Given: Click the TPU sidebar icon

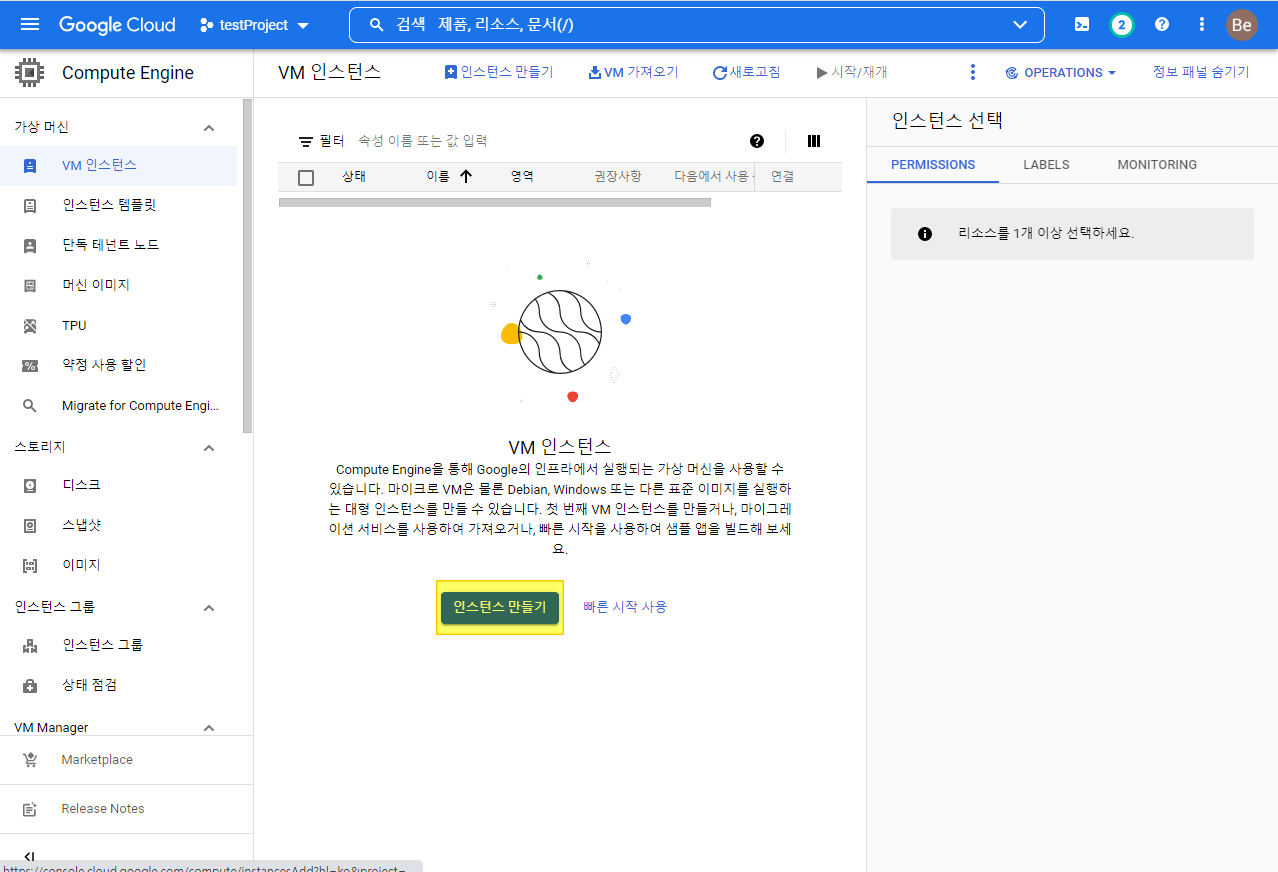Looking at the screenshot, I should click(x=30, y=326).
